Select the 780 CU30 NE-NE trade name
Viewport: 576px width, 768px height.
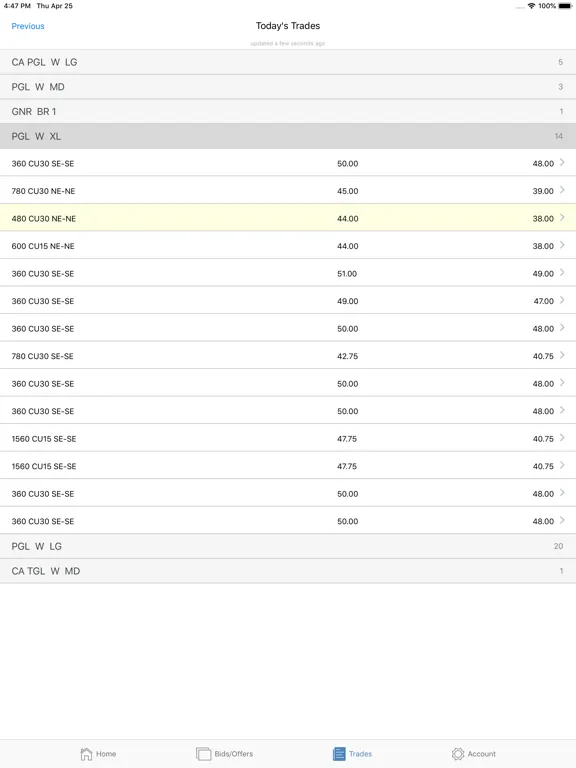[x=43, y=191]
